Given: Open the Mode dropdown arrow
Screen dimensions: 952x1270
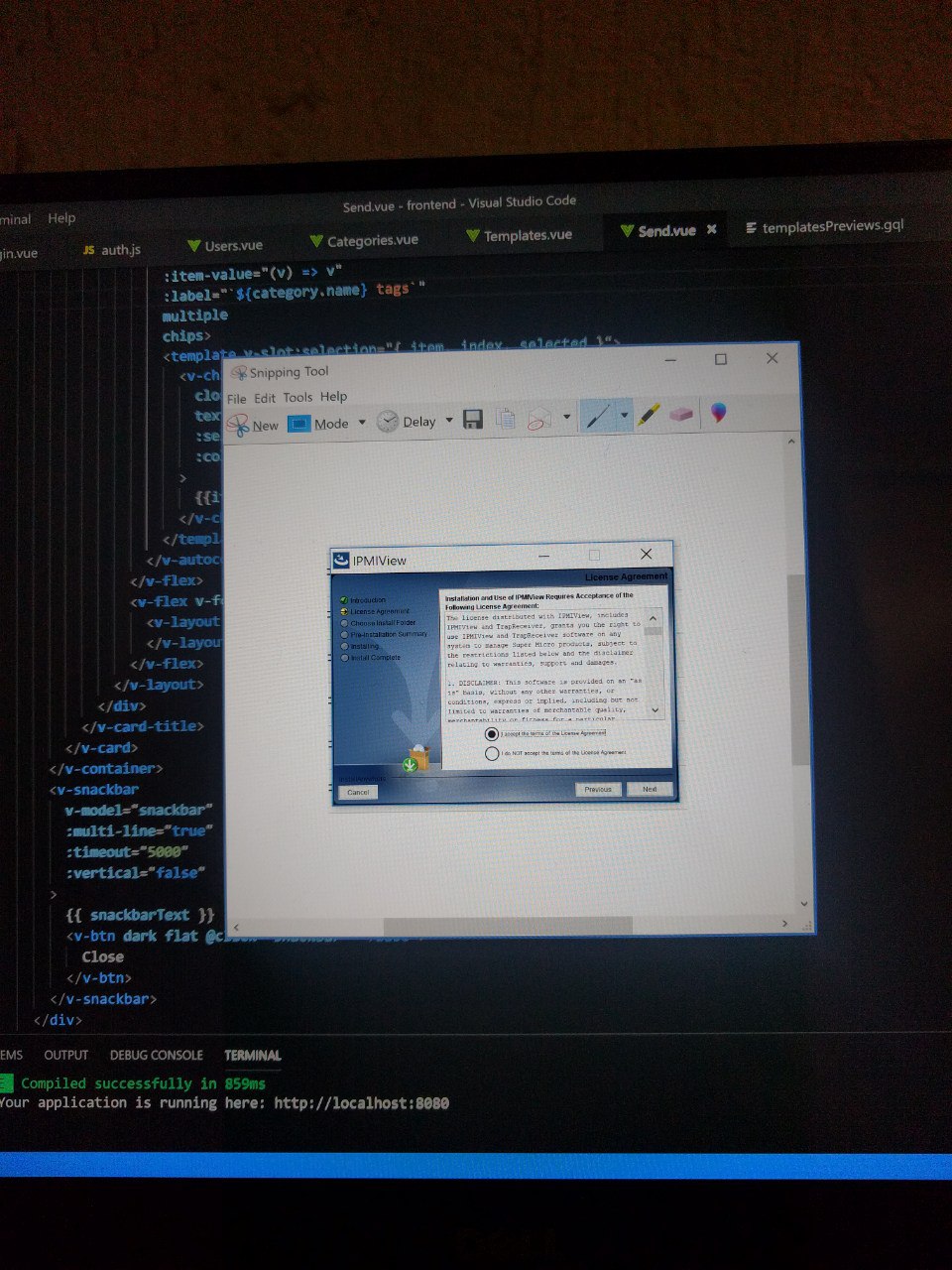Looking at the screenshot, I should pos(362,423).
